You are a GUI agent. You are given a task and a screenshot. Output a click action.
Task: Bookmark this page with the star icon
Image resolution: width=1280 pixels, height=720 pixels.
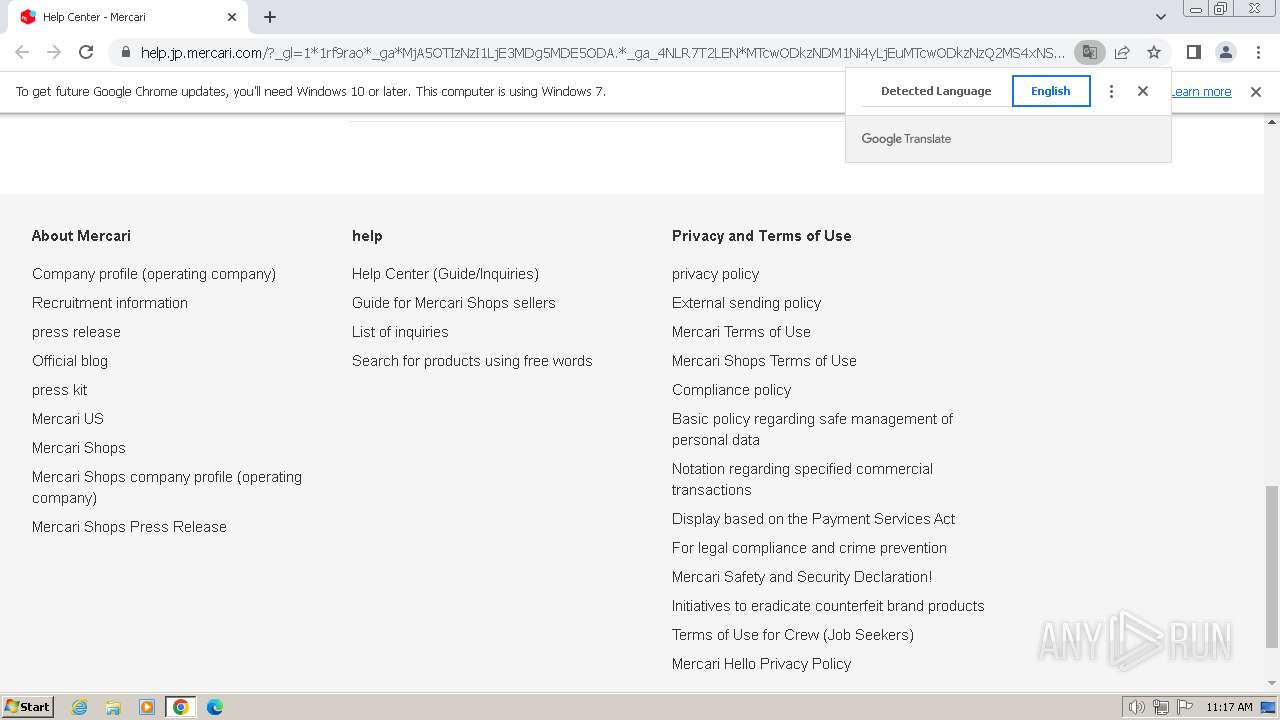(1154, 52)
